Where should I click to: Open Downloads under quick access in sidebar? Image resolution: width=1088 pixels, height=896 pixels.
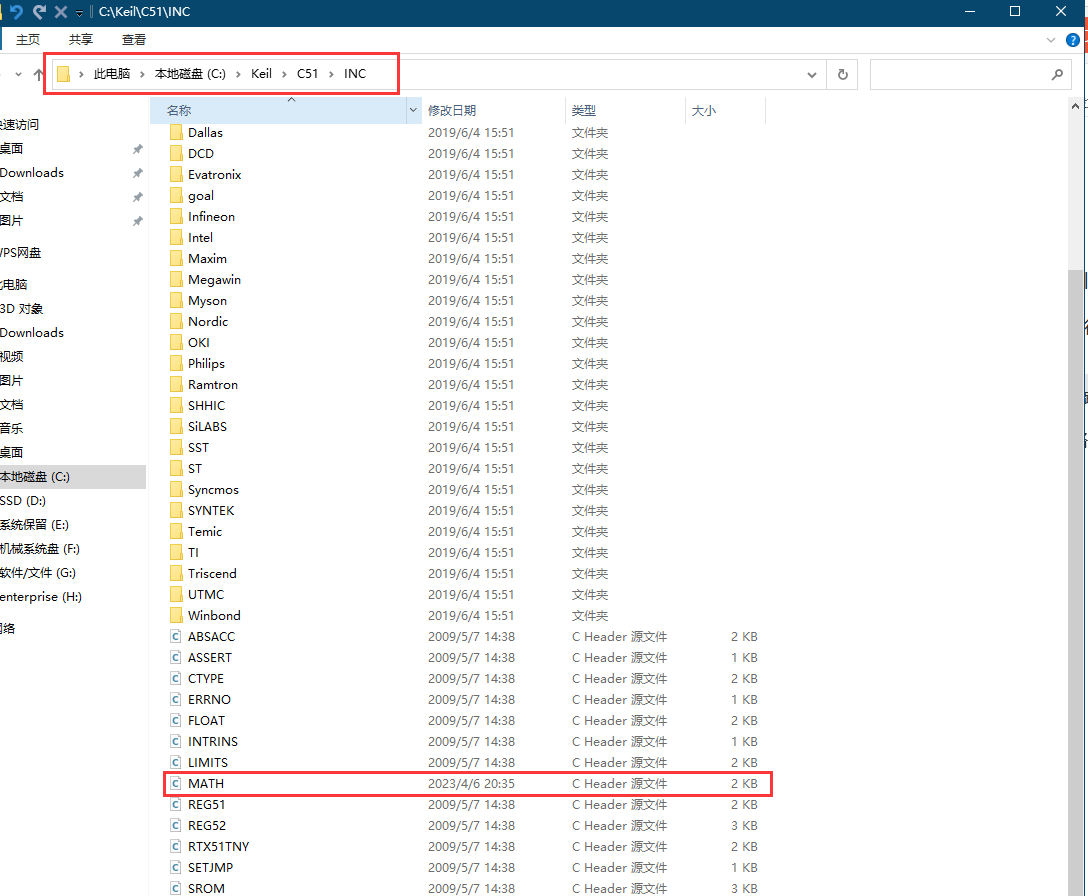click(32, 173)
